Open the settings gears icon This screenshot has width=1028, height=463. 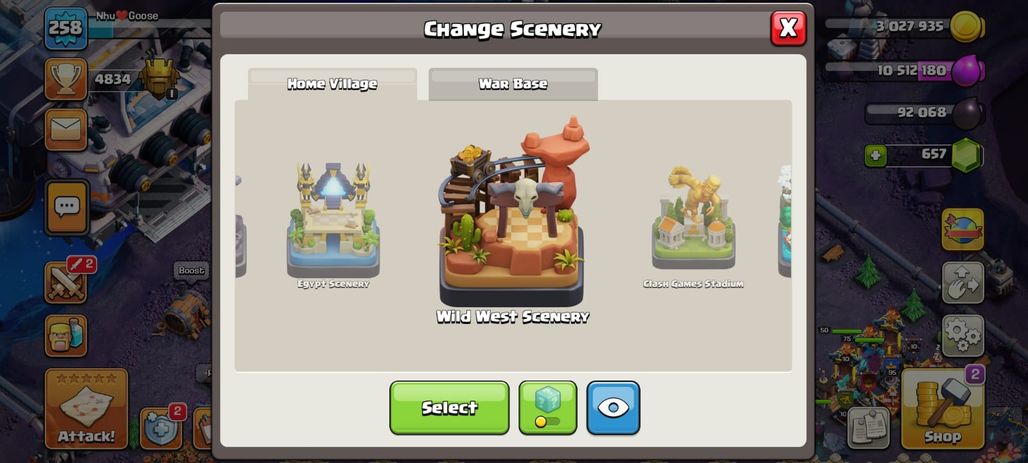point(962,335)
